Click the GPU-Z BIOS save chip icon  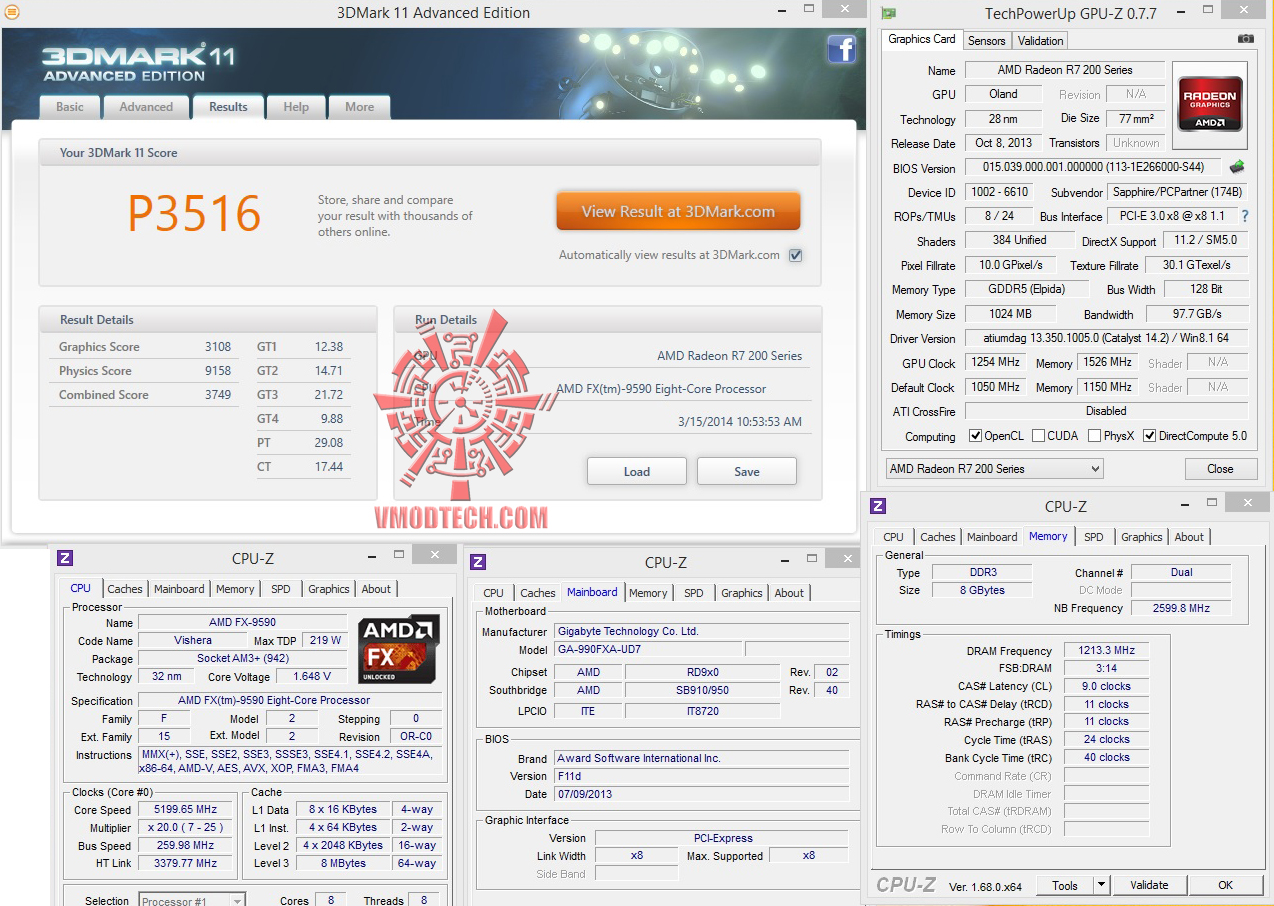coord(1238,167)
